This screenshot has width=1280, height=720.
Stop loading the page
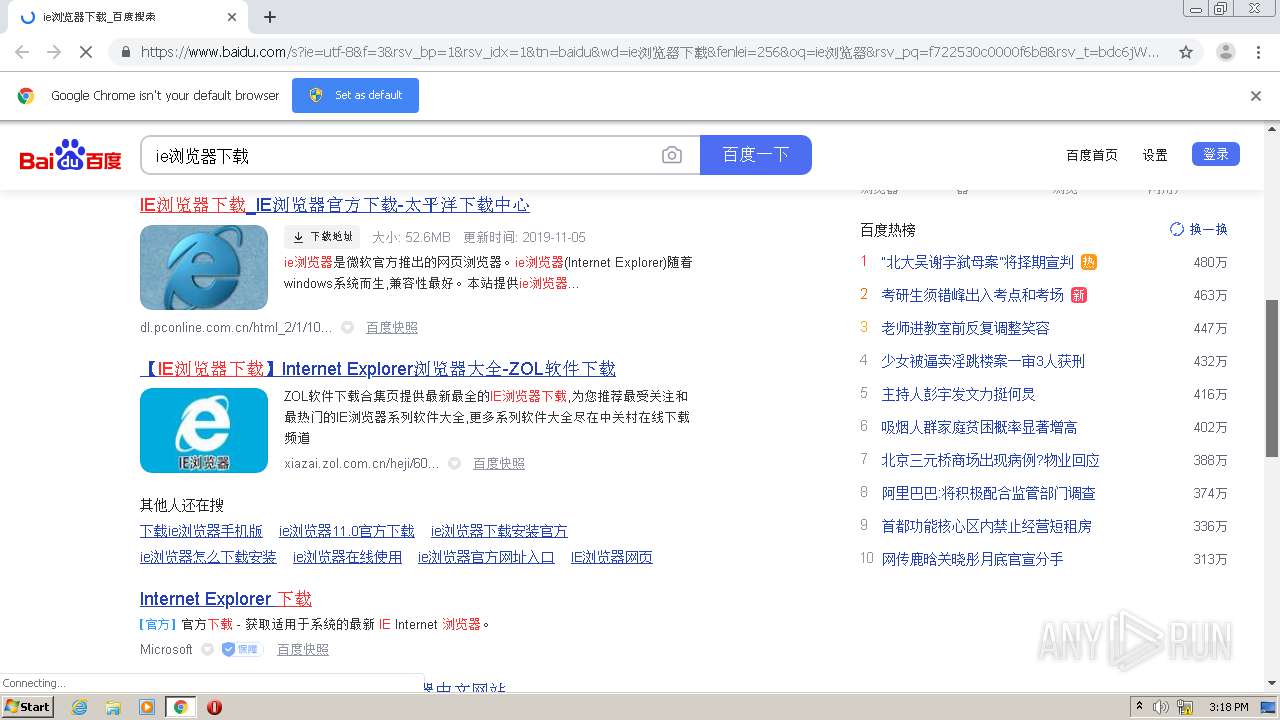coord(86,52)
